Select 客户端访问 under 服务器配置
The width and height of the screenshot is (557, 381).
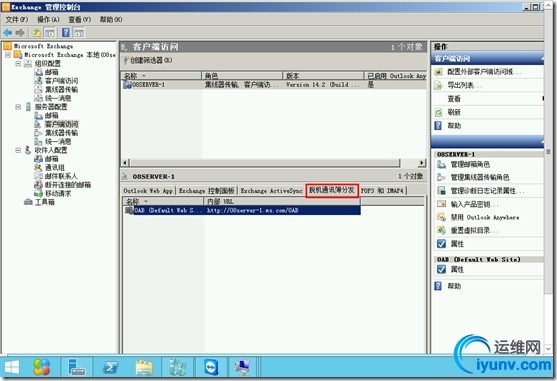61,124
